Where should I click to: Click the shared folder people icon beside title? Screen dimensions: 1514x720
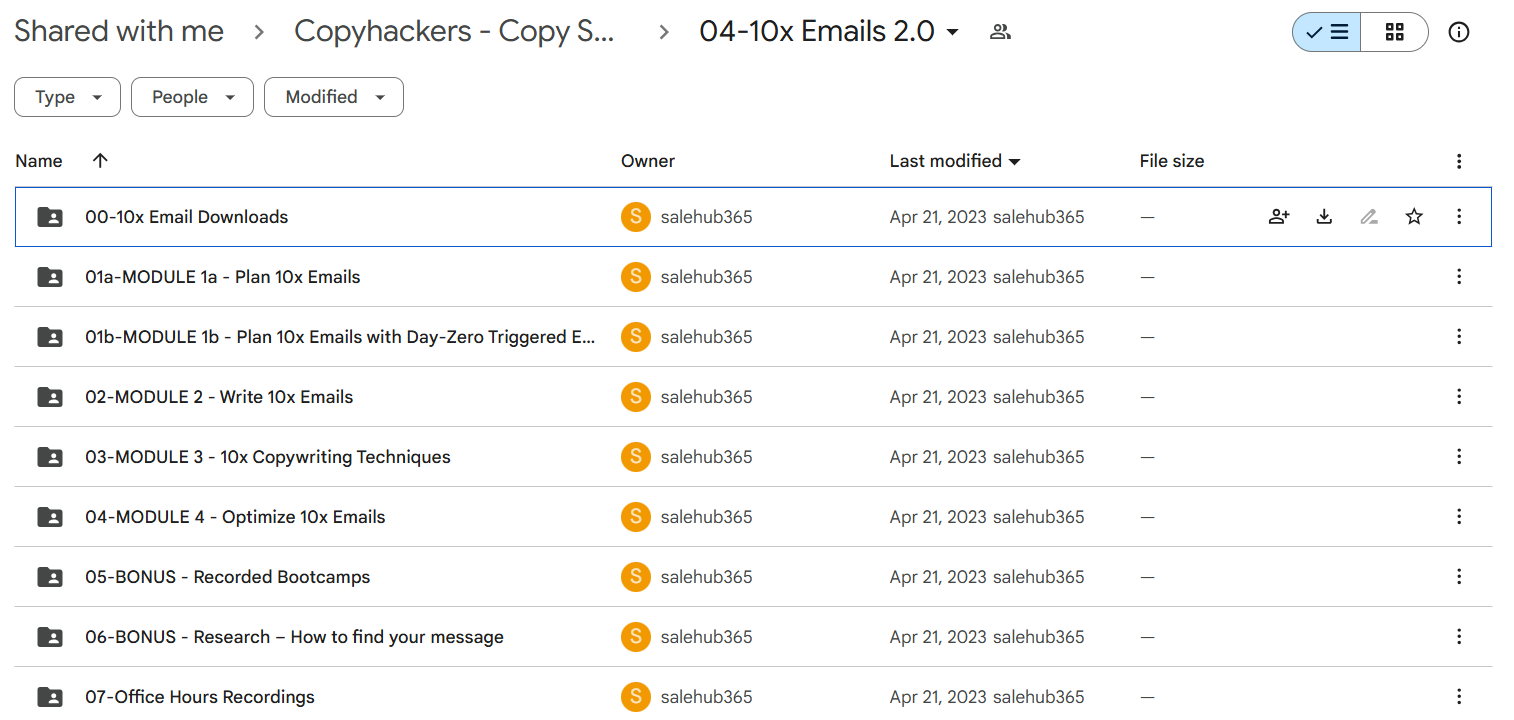tap(1000, 32)
